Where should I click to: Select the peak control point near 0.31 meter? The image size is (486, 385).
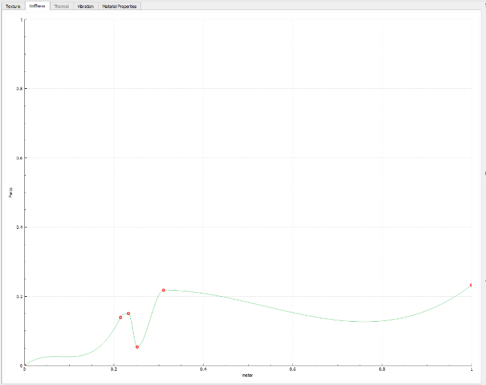[x=163, y=290]
